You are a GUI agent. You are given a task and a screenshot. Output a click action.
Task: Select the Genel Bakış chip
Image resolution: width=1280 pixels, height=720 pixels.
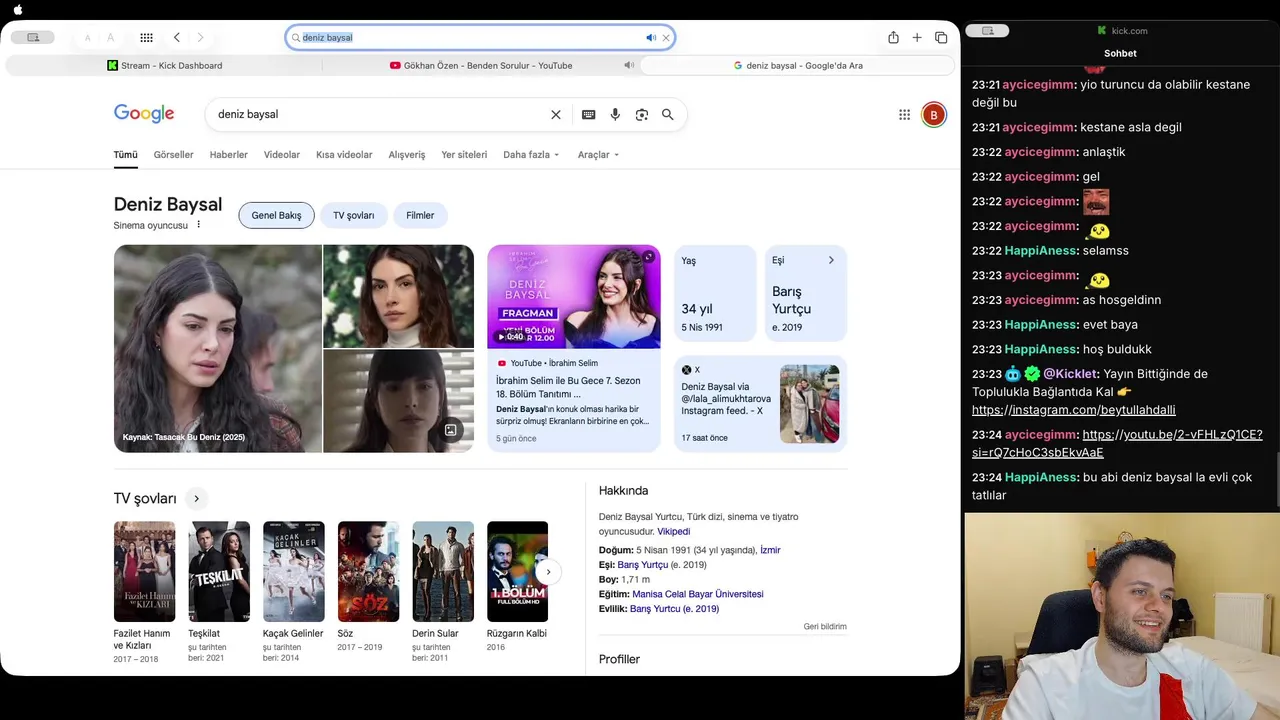click(276, 215)
